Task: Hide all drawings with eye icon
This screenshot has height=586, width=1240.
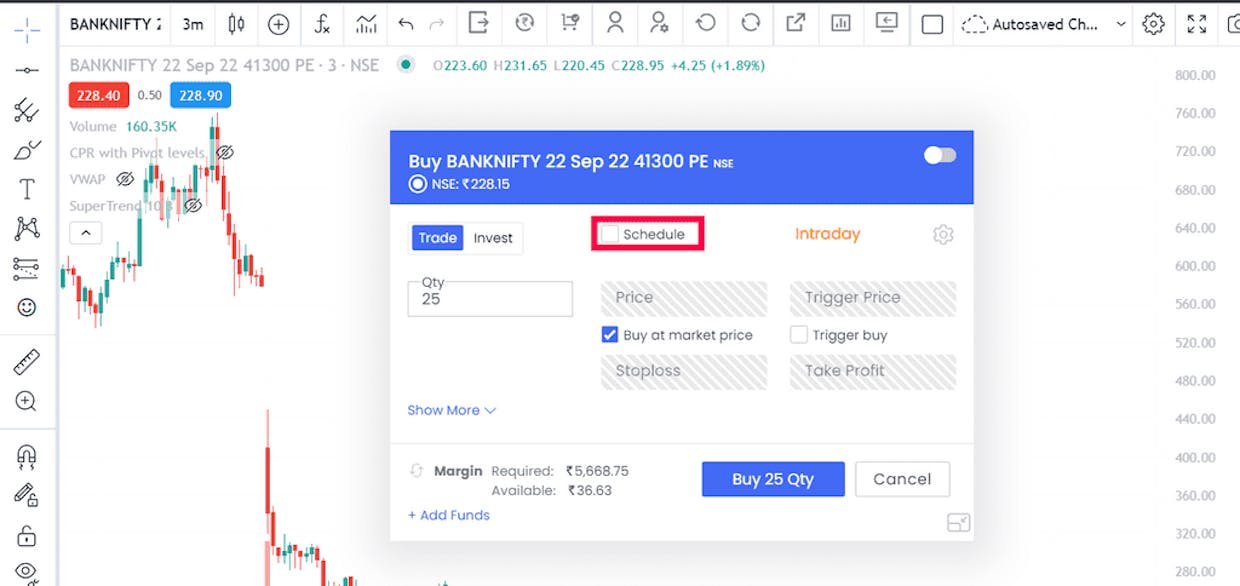Action: pyautogui.click(x=27, y=573)
